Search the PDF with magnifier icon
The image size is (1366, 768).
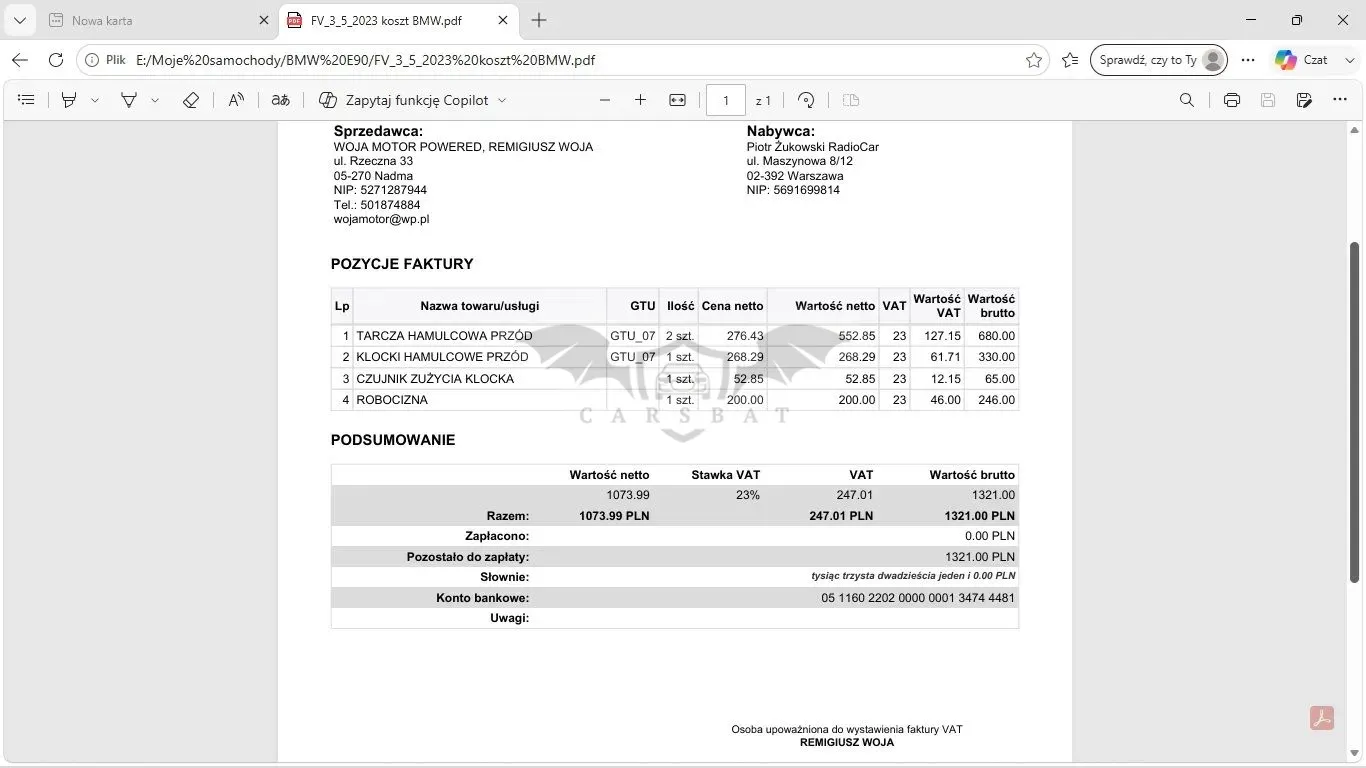coord(1187,100)
